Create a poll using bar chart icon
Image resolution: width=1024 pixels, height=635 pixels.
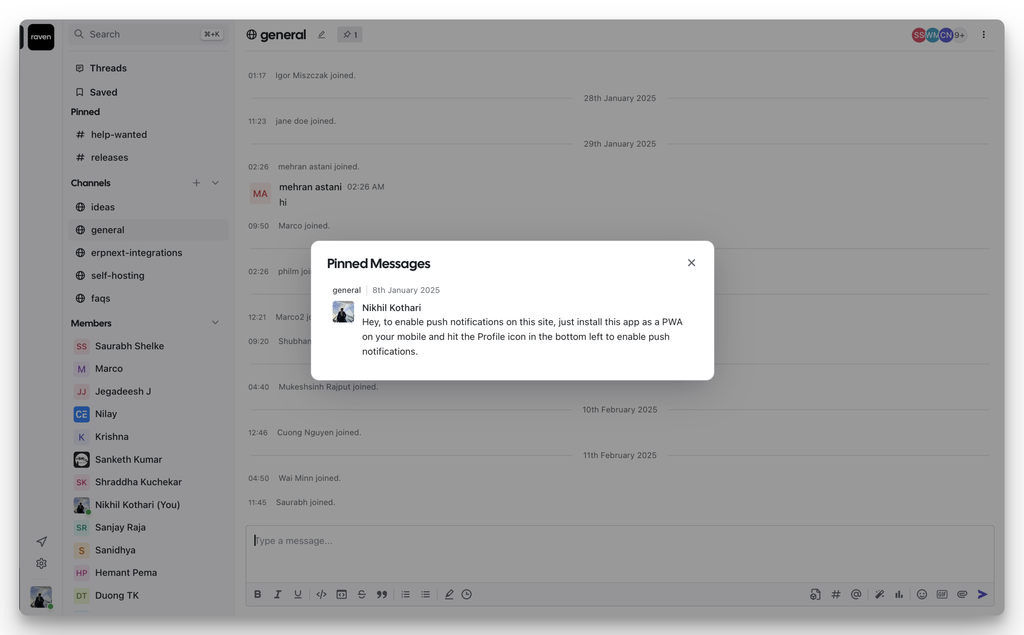click(899, 594)
